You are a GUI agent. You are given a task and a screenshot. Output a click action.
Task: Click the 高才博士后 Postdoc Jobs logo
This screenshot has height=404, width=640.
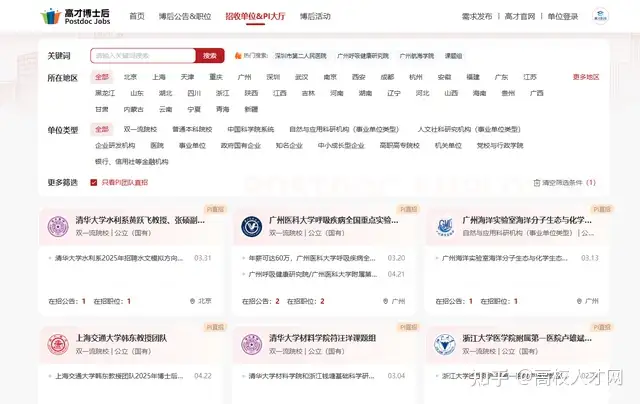pyautogui.click(x=75, y=16)
